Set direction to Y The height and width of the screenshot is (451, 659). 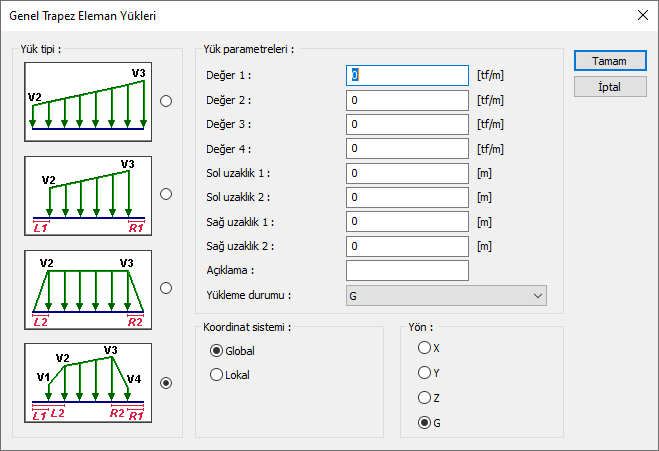point(425,373)
